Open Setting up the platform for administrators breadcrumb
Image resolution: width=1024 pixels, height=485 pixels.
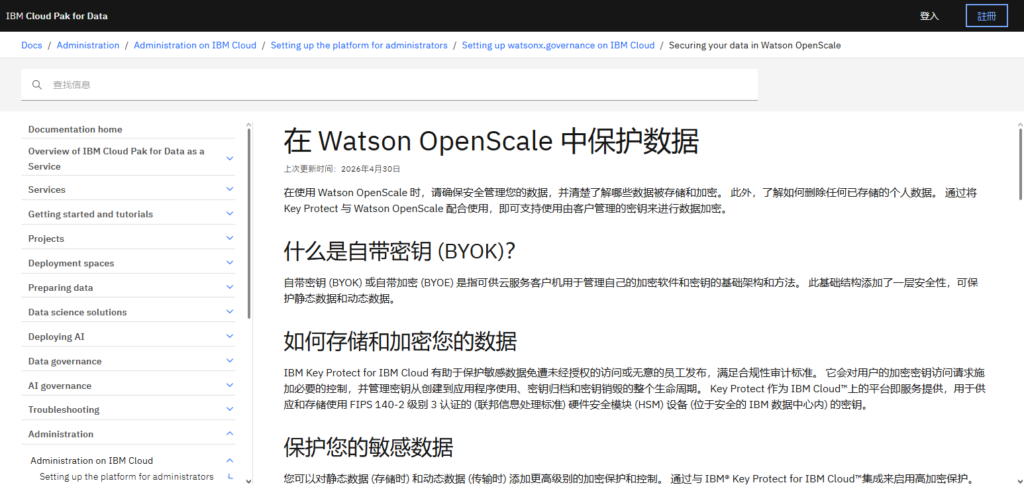(359, 46)
